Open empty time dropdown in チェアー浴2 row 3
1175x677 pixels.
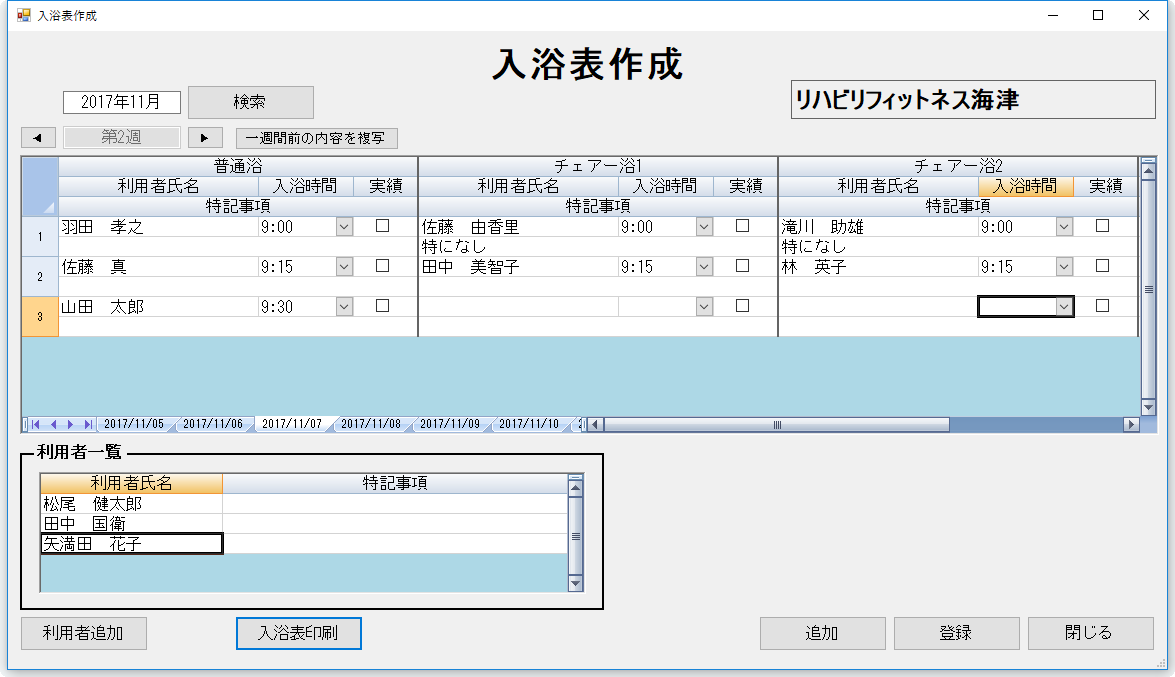click(x=1064, y=307)
